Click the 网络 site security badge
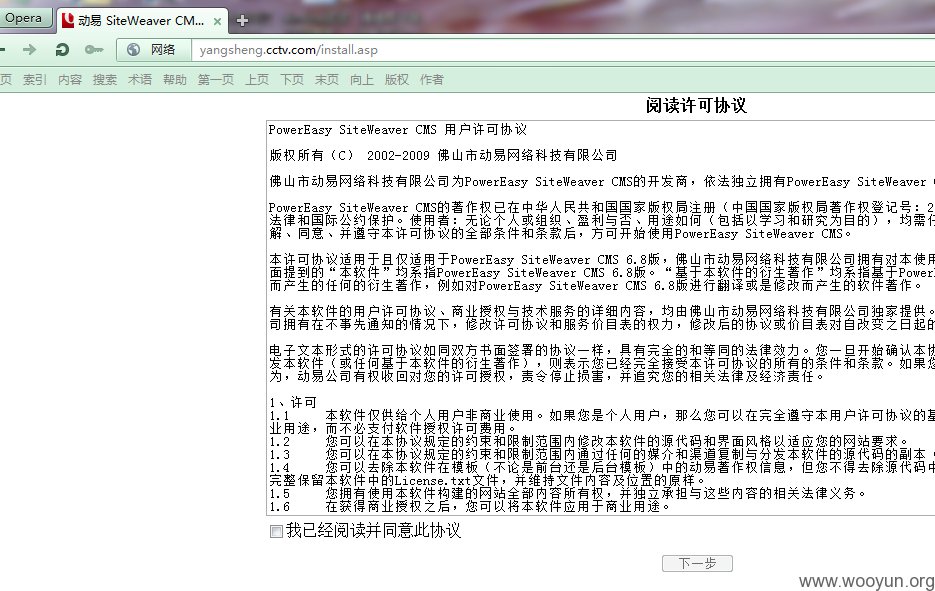The image size is (935, 591). (153, 49)
